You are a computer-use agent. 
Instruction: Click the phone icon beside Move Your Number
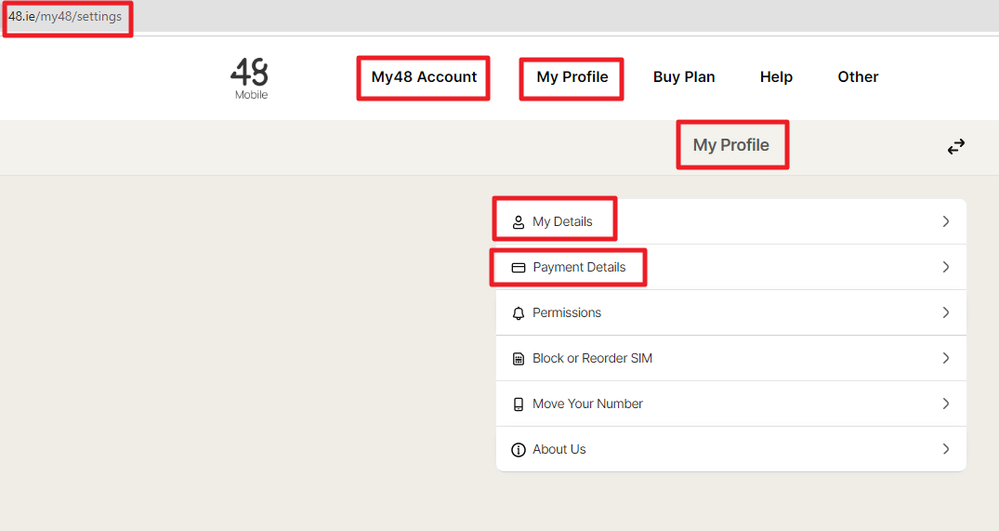pos(518,404)
